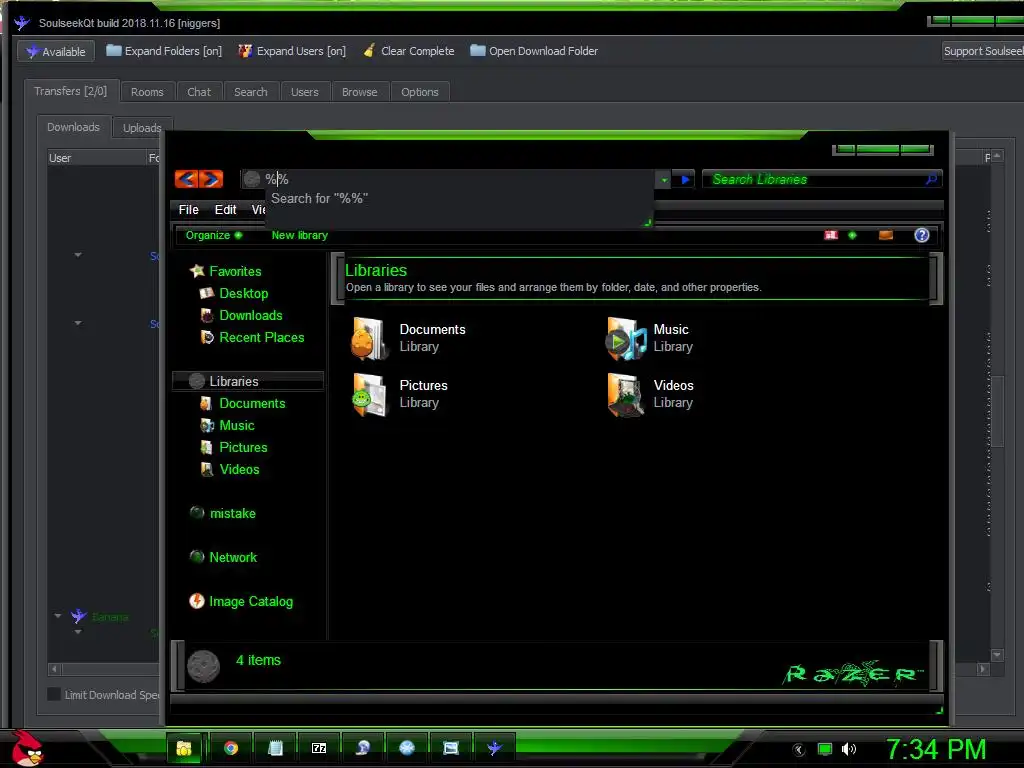Image resolution: width=1024 pixels, height=768 pixels.
Task: Click Soulseek vertical scrollbar down arrow
Action: click(997, 655)
